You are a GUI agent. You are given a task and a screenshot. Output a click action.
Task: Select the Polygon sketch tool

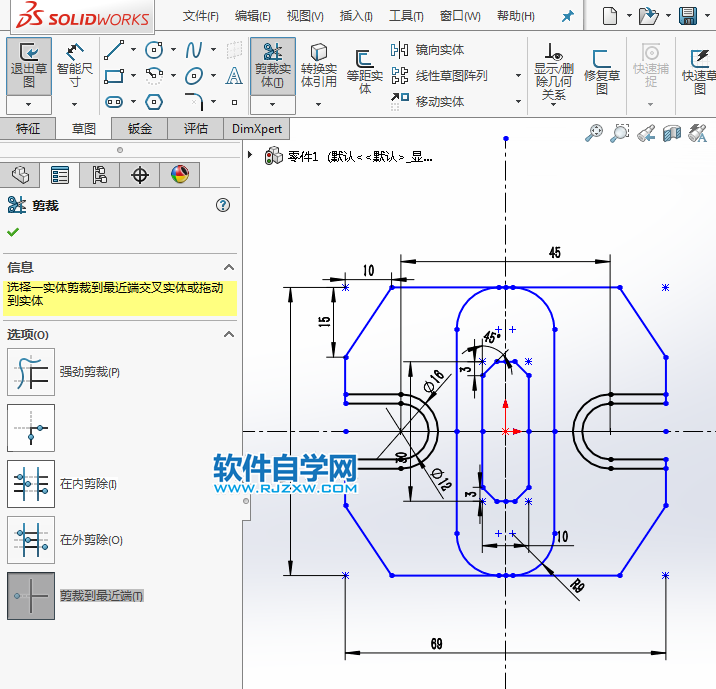coord(154,102)
